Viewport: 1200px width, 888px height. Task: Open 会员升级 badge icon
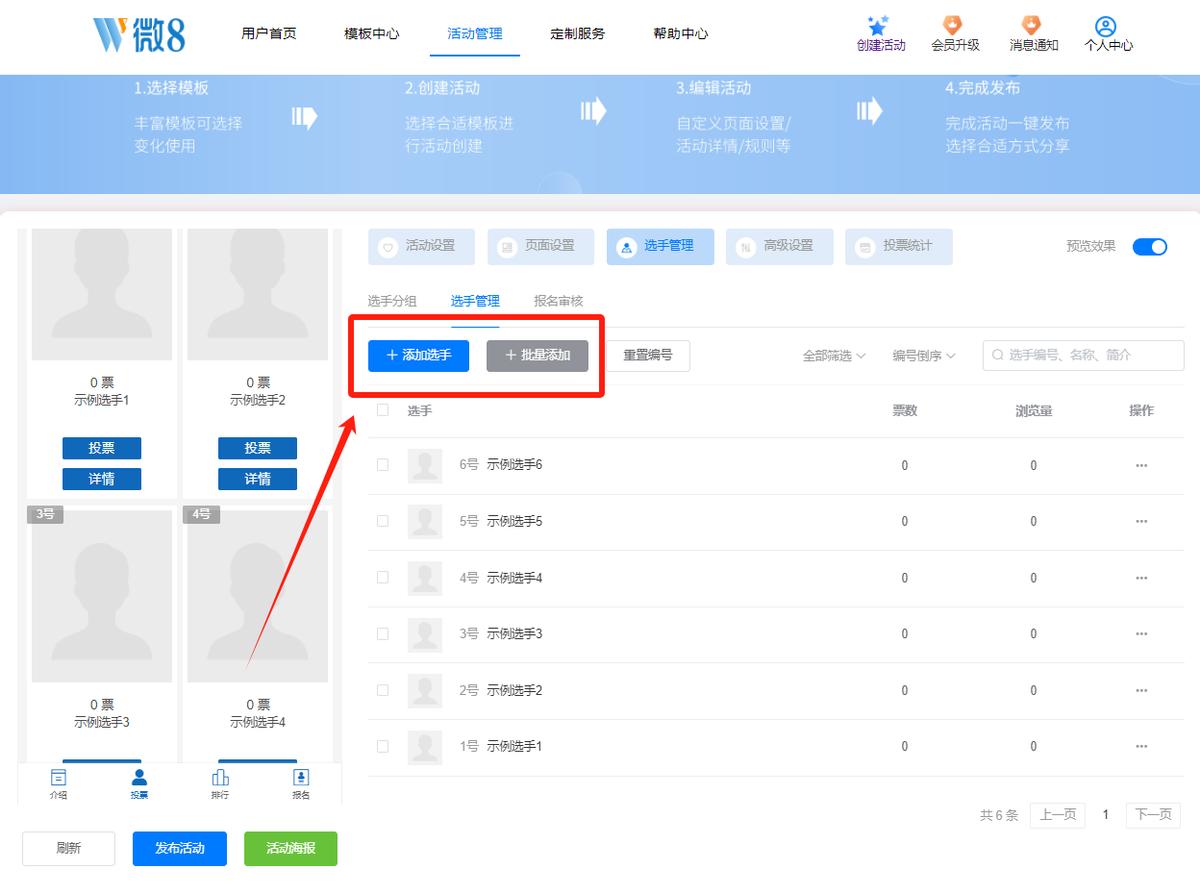(x=954, y=25)
